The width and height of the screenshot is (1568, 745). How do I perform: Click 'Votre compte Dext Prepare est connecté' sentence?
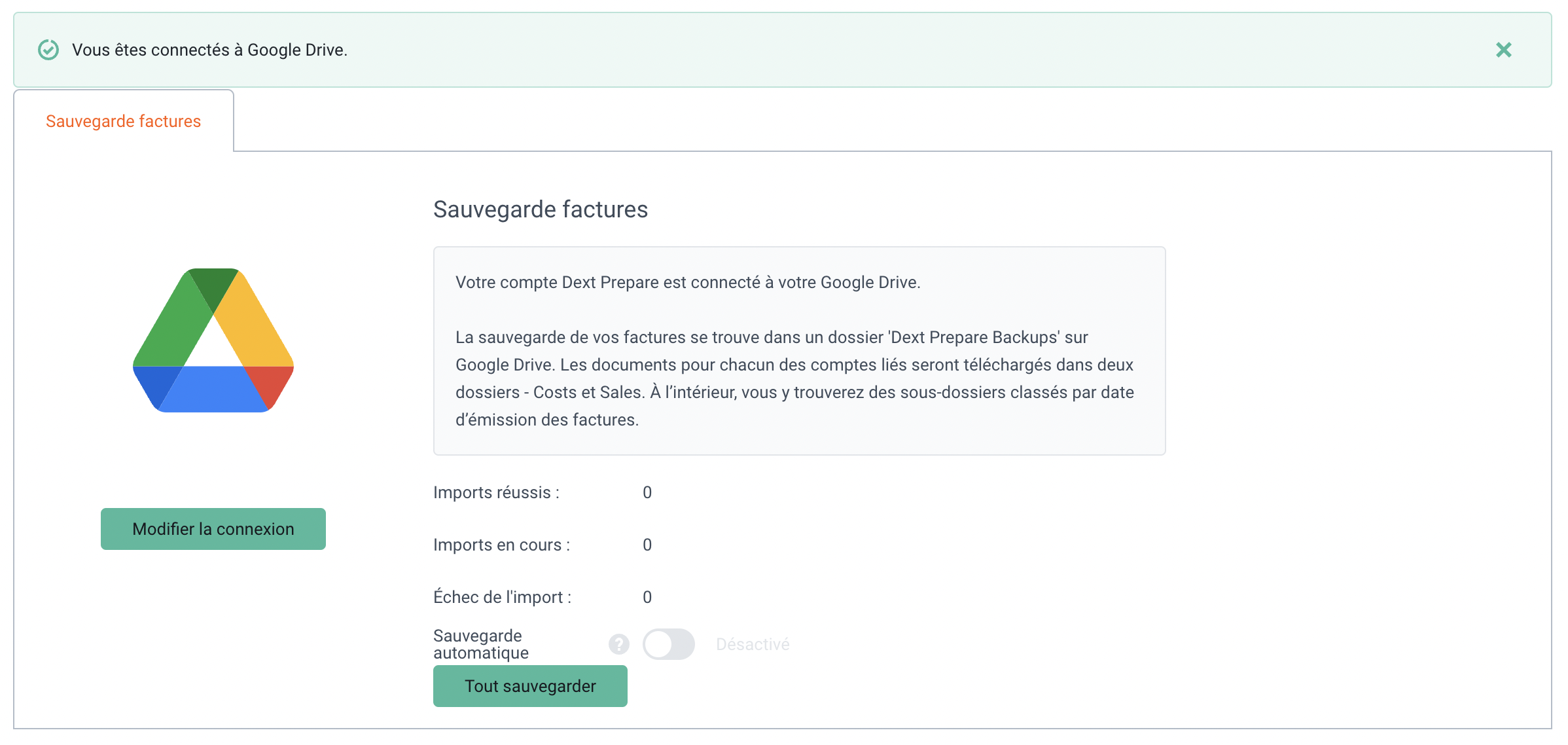[x=688, y=282]
